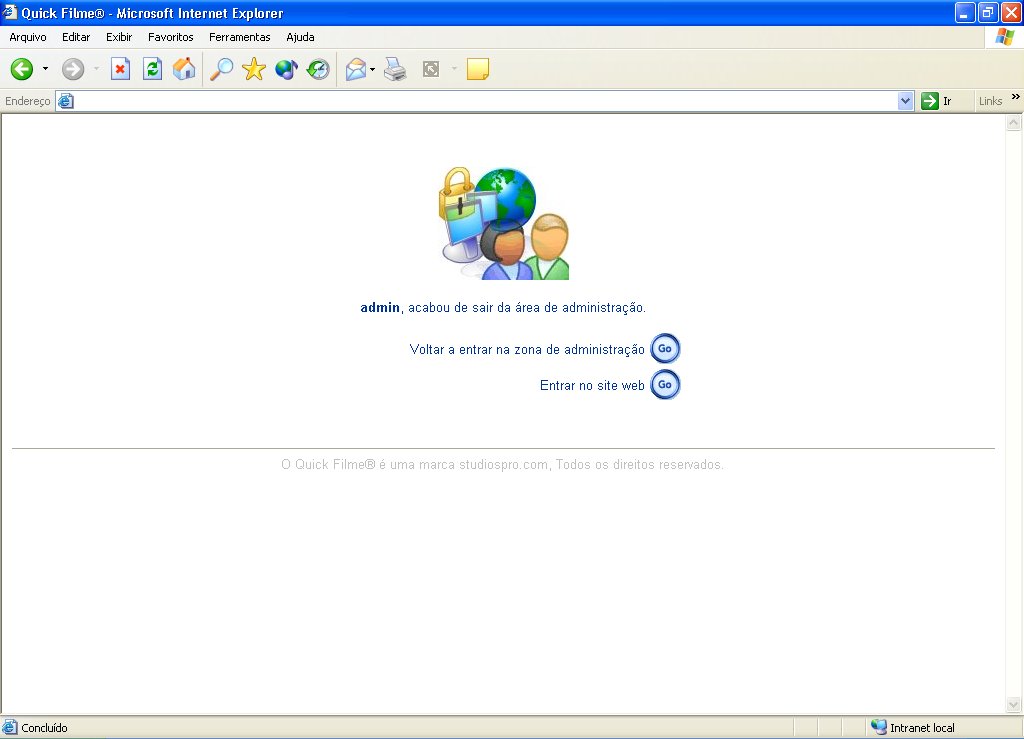The height and width of the screenshot is (739, 1024).
Task: Open the Search magnifier in toolbar
Action: tap(221, 69)
